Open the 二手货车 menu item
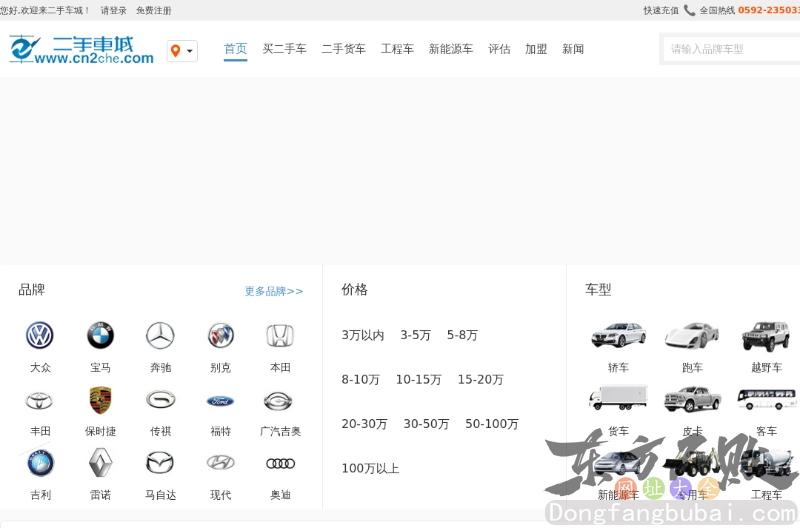This screenshot has height=528, width=800. 343,49
